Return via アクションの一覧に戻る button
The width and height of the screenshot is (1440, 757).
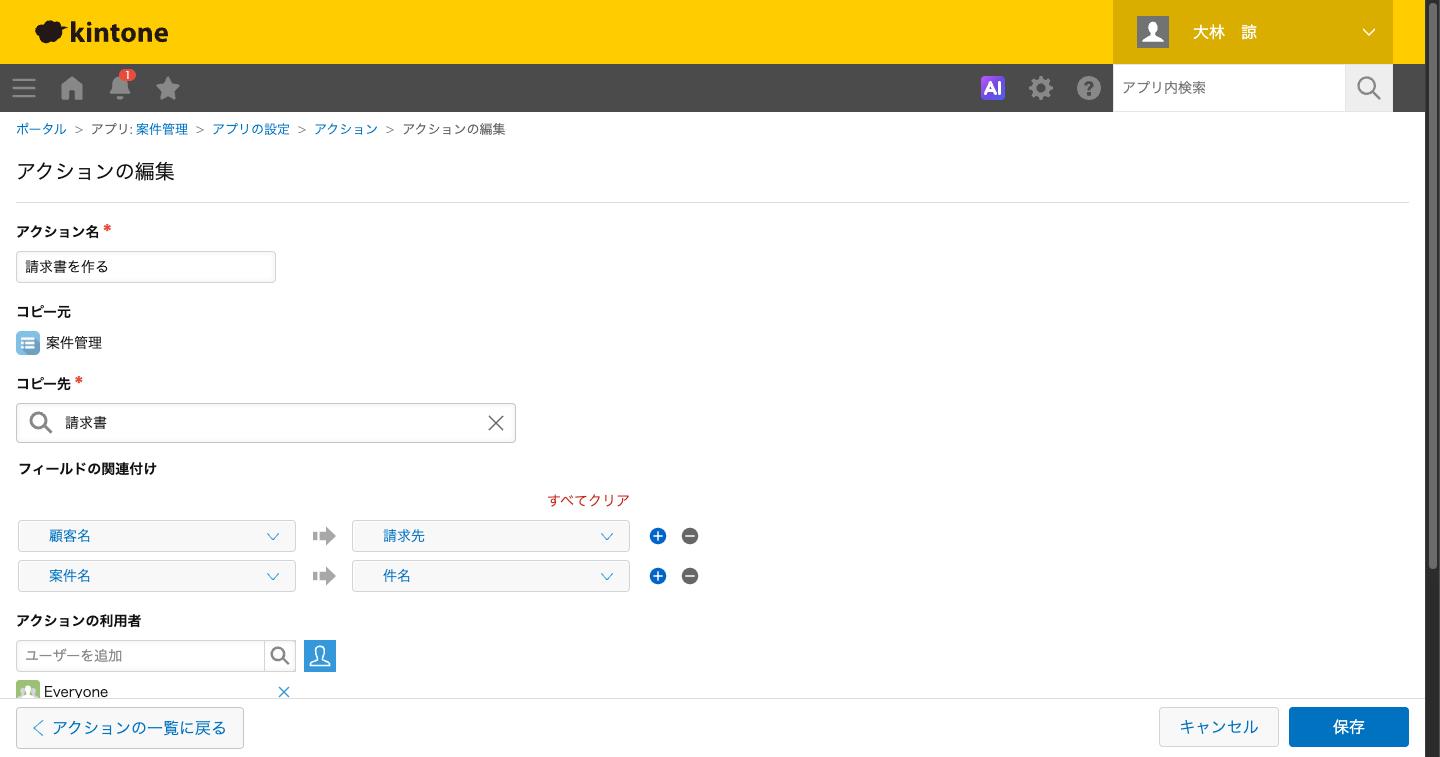tap(130, 728)
